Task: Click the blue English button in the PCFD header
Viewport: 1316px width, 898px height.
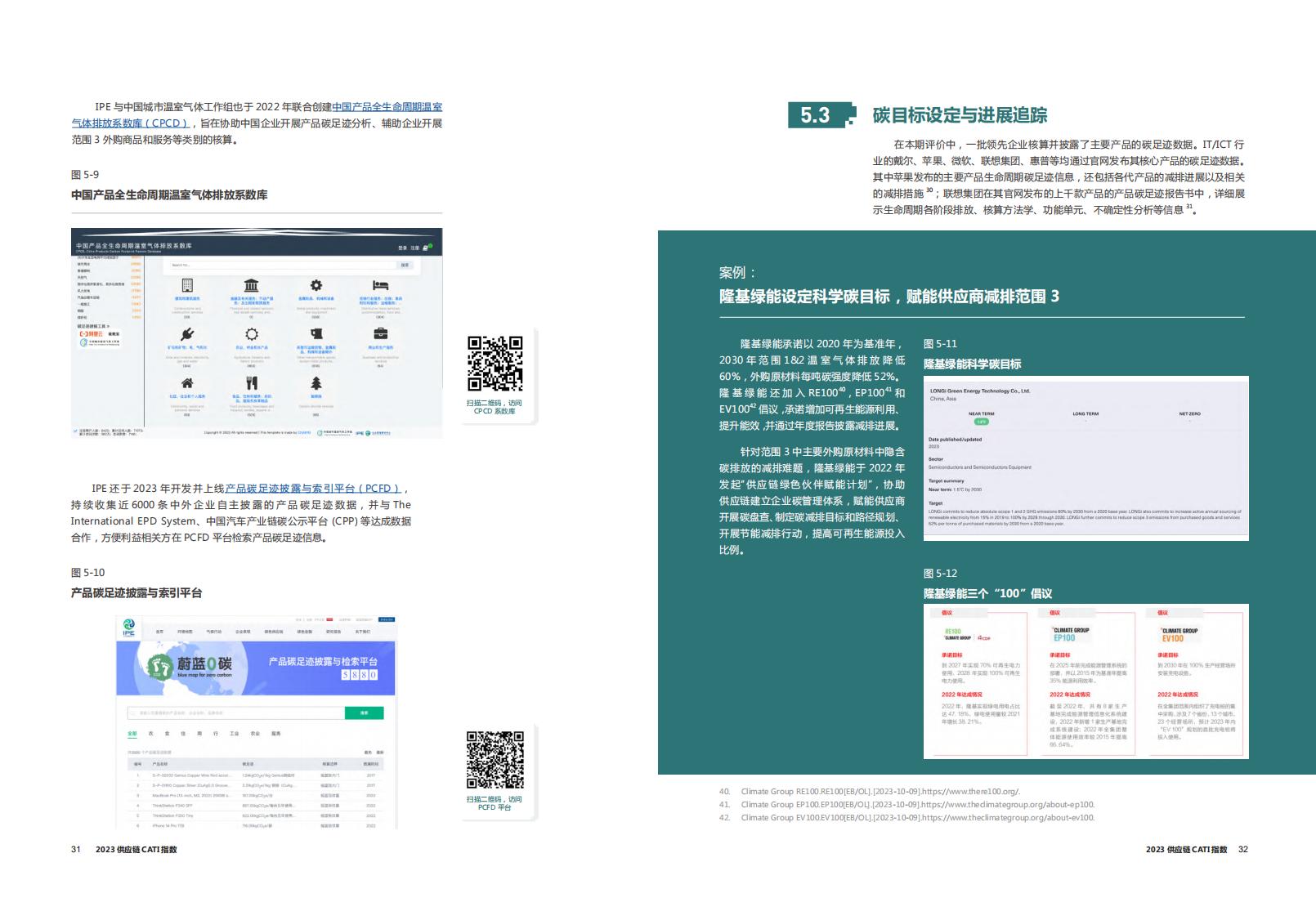Action: coord(386,619)
